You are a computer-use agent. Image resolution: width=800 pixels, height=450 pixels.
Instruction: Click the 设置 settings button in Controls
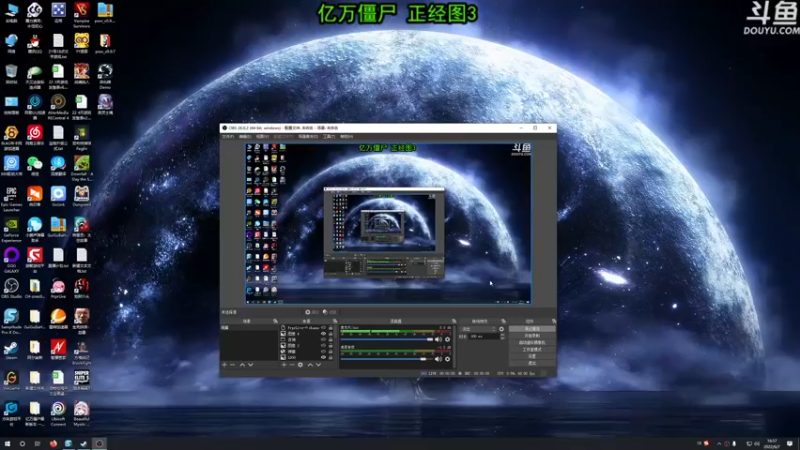[532, 356]
